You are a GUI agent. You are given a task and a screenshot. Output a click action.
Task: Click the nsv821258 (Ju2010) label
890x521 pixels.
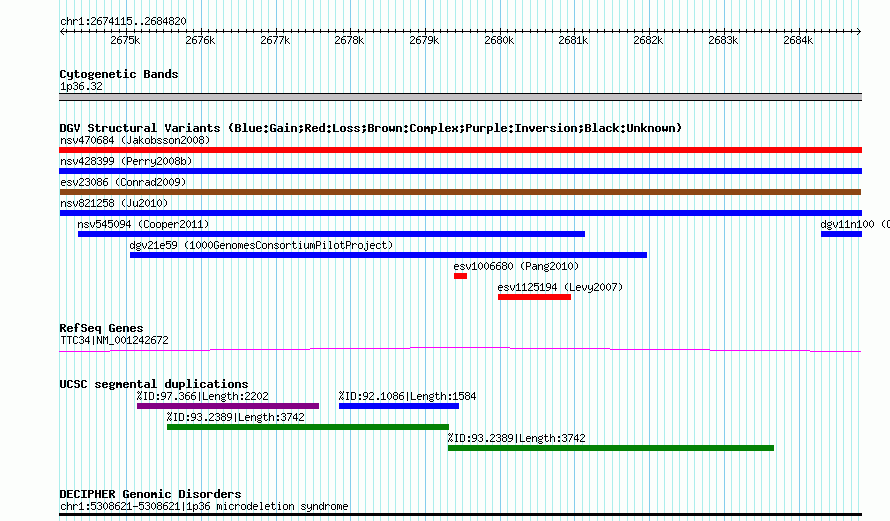114,203
